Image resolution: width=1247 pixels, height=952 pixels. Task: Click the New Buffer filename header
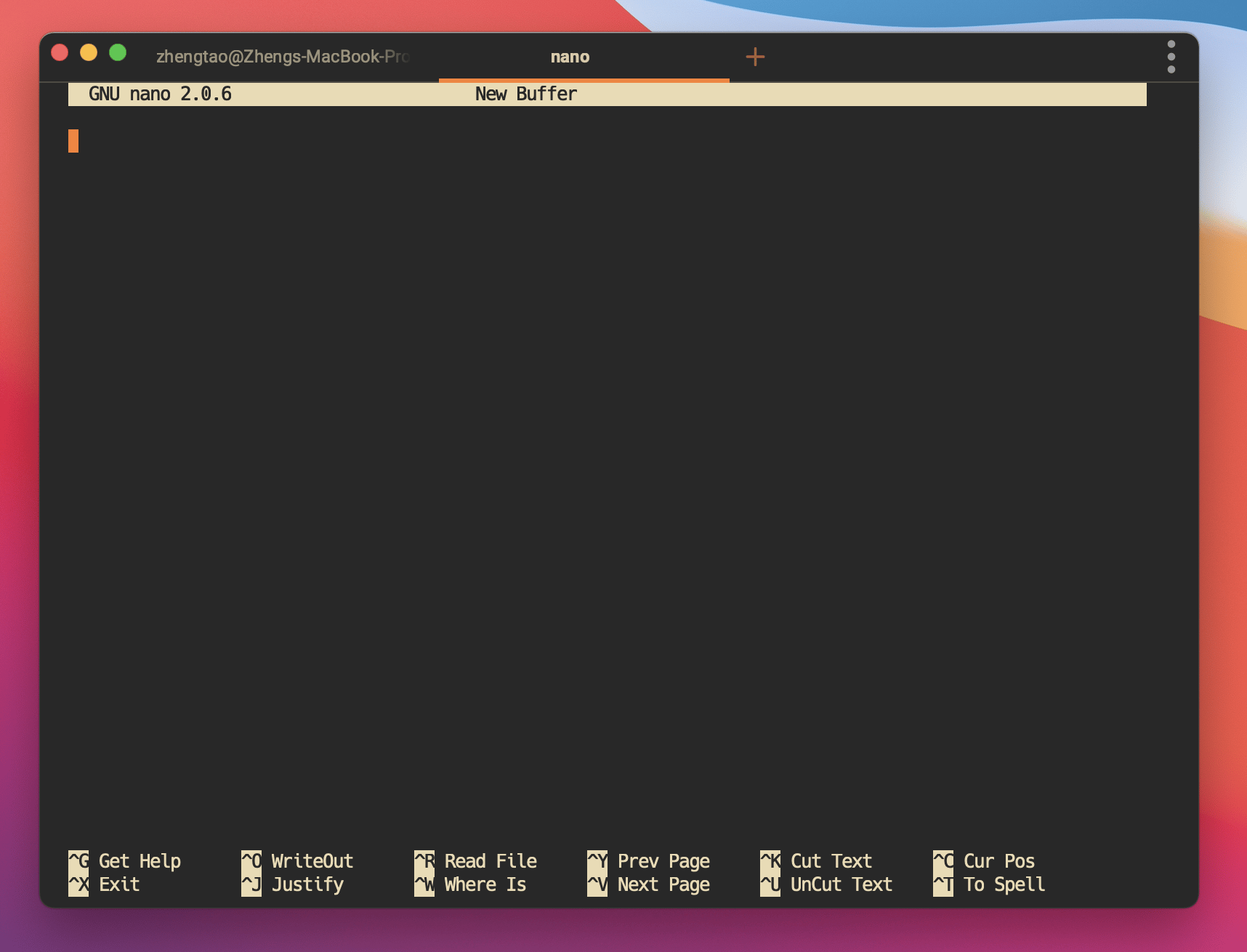[525, 94]
